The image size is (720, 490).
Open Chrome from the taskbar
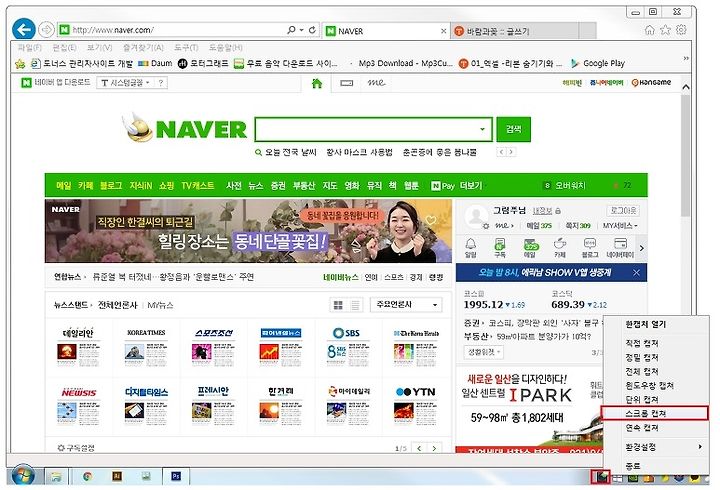pyautogui.click(x=87, y=477)
